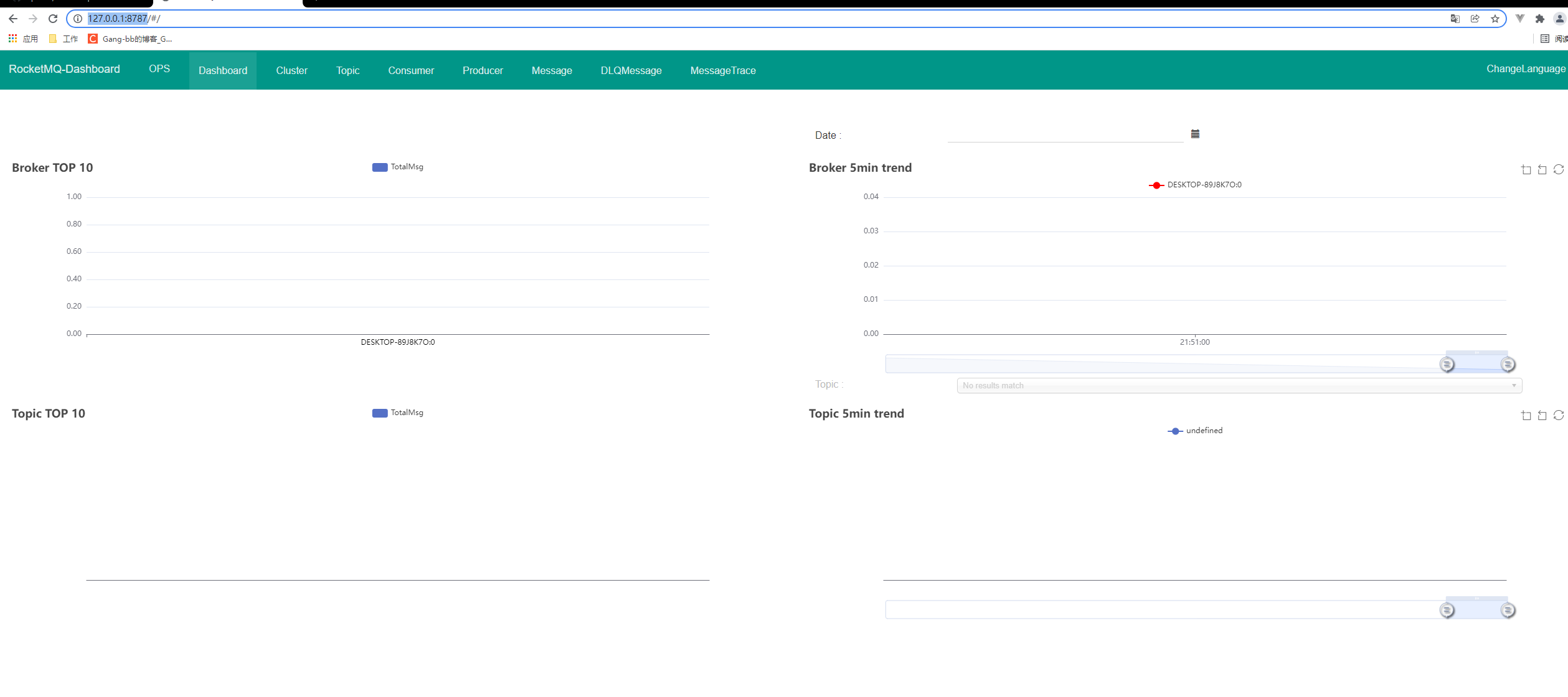Bookmark this page with the star icon
1568x697 pixels.
[1495, 19]
